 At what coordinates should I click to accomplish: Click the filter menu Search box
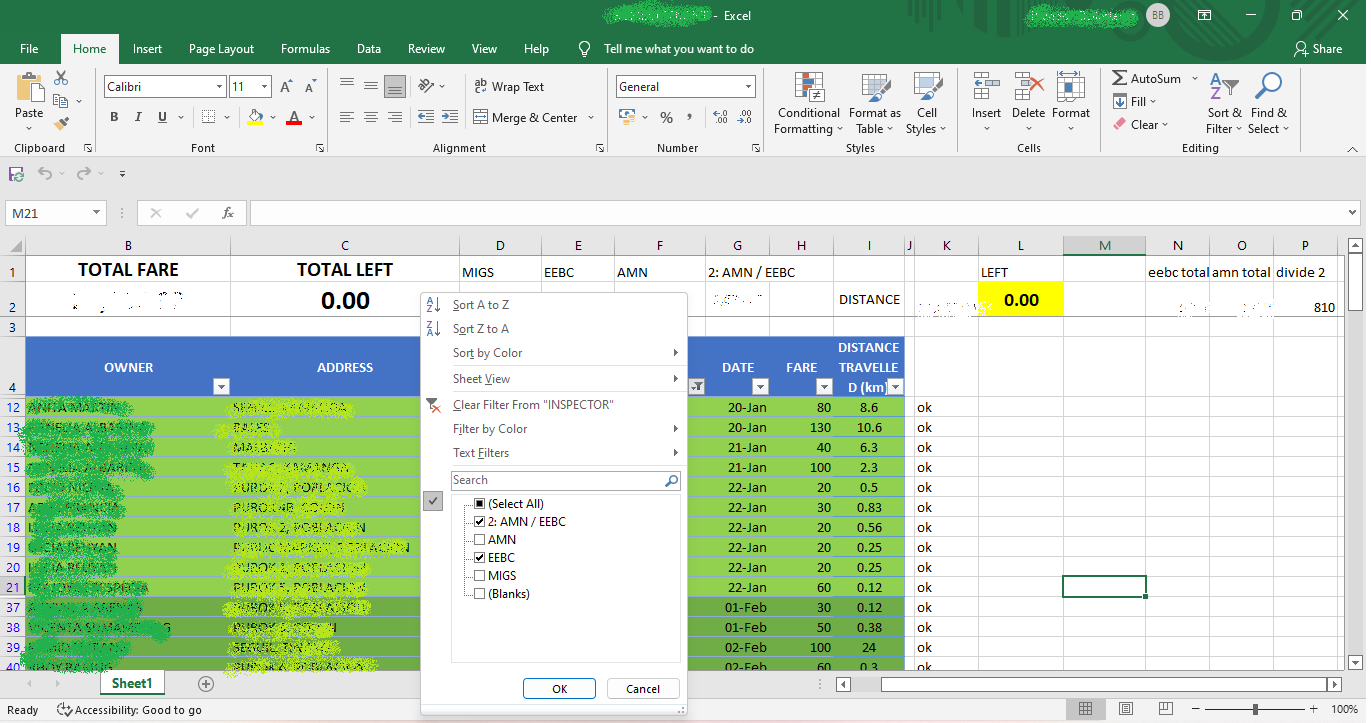[x=565, y=481]
